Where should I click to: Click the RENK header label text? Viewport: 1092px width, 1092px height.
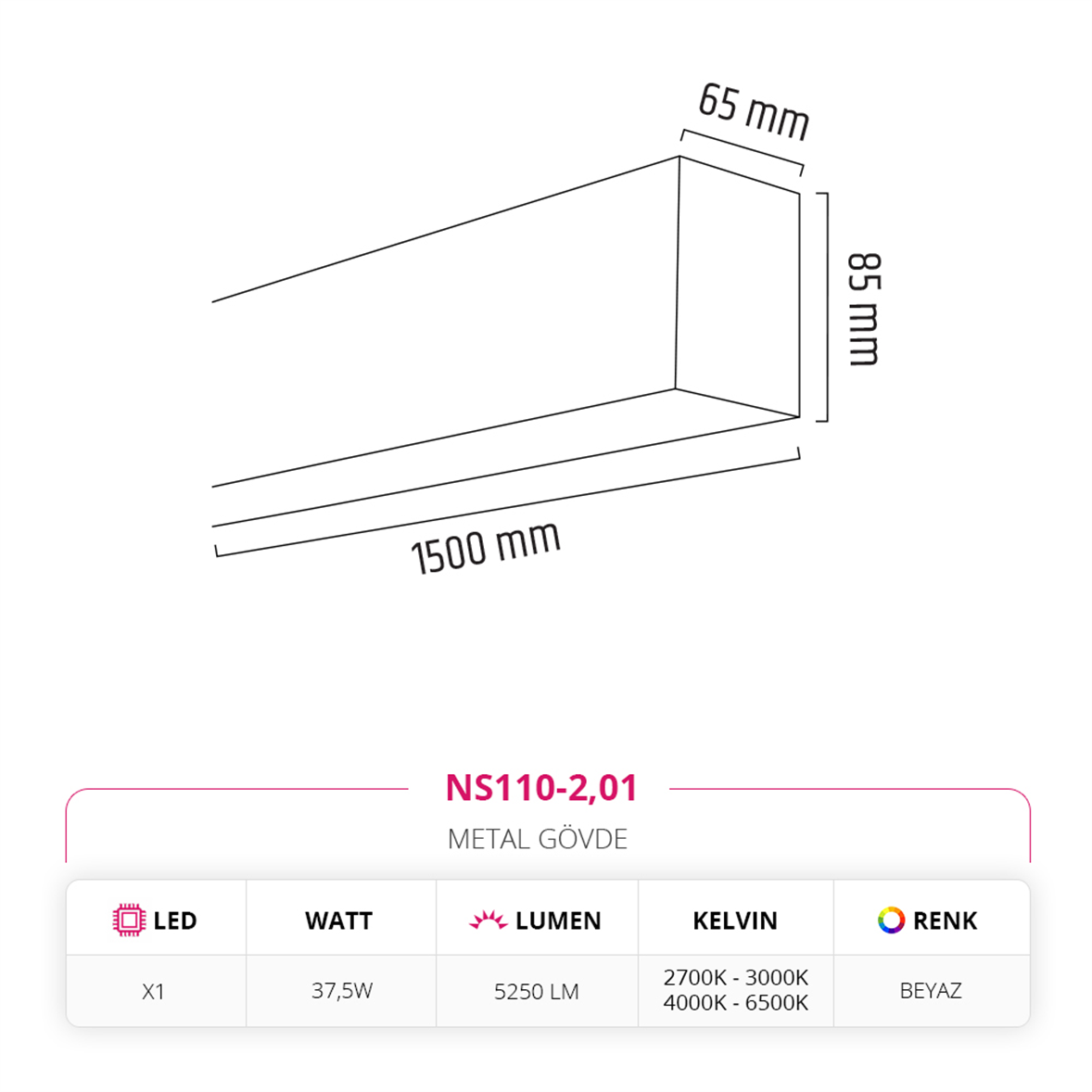(x=945, y=921)
